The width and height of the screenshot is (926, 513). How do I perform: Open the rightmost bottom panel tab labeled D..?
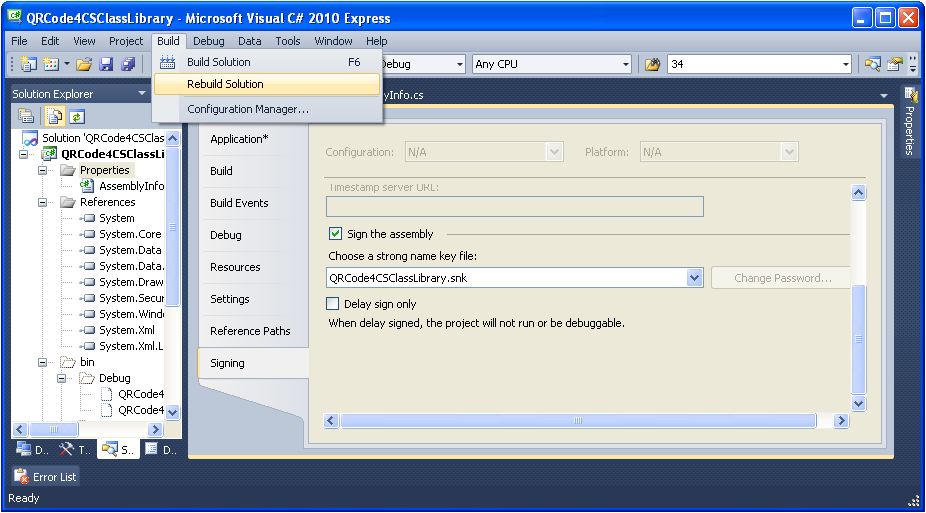tap(161, 449)
